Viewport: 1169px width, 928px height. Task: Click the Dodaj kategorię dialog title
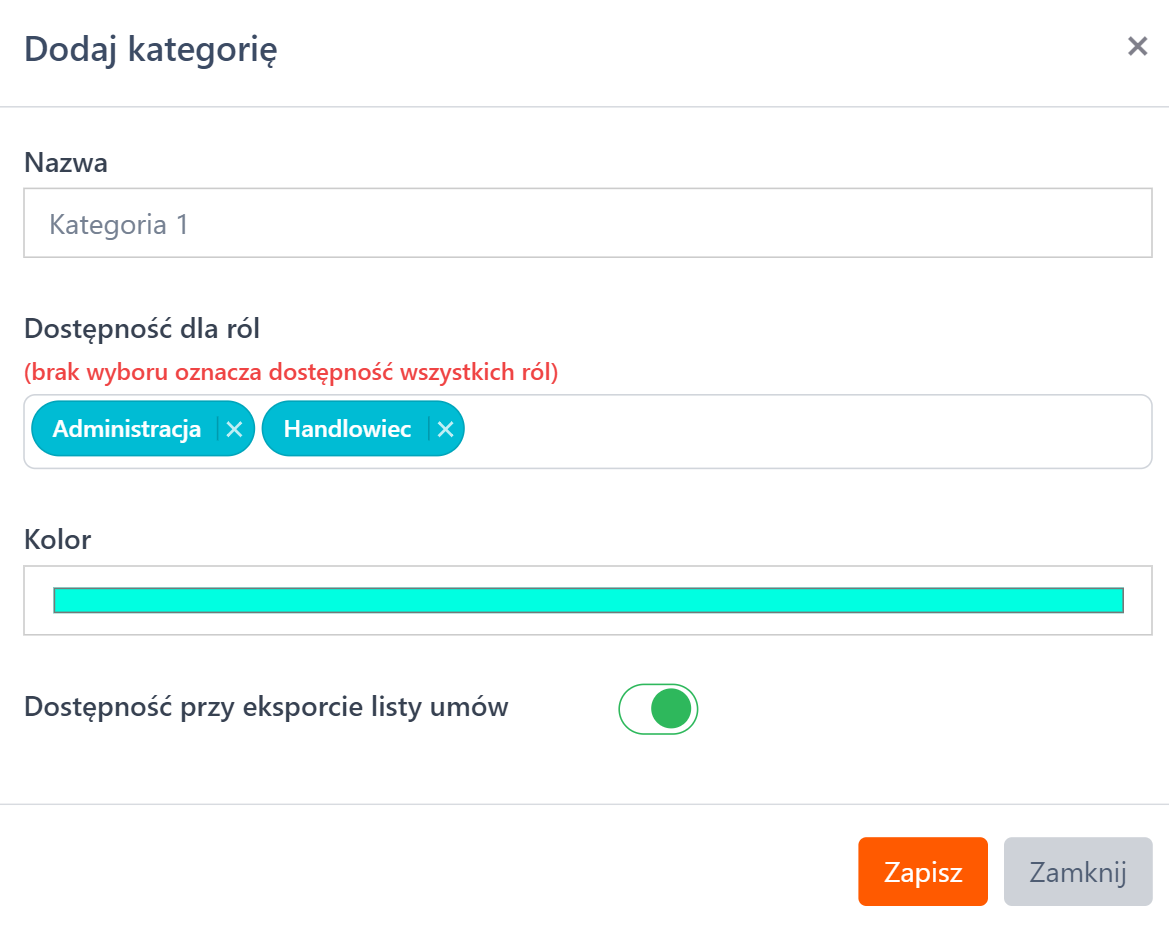[151, 49]
